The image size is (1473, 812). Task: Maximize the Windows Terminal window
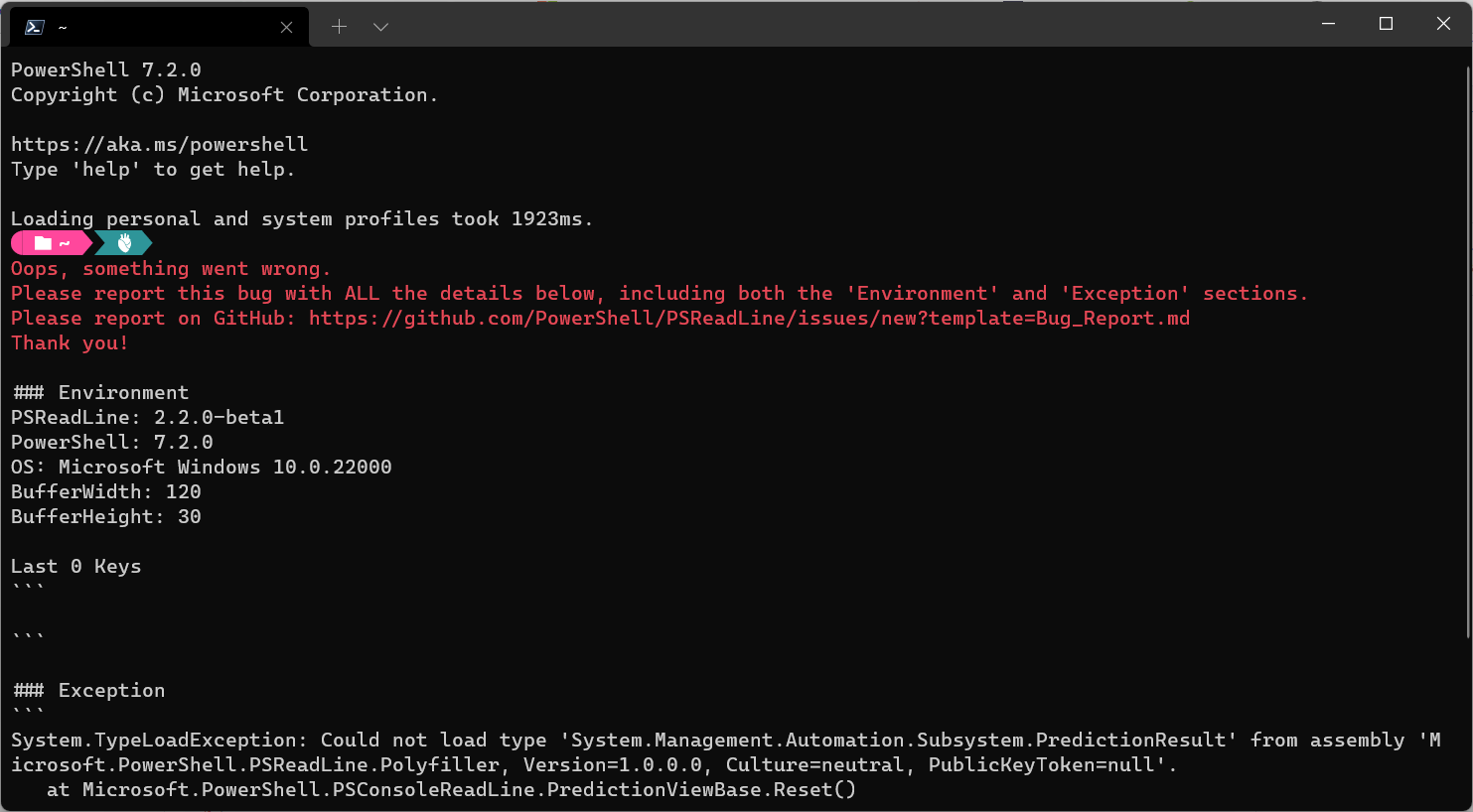click(x=1385, y=23)
